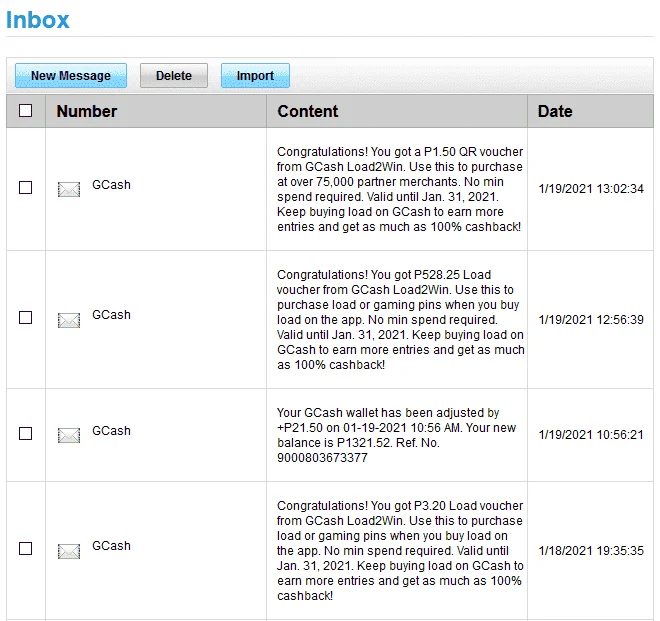This screenshot has height=621, width=660.
Task: Click the date 1/19/2021 13:02:34
Action: tap(591, 189)
